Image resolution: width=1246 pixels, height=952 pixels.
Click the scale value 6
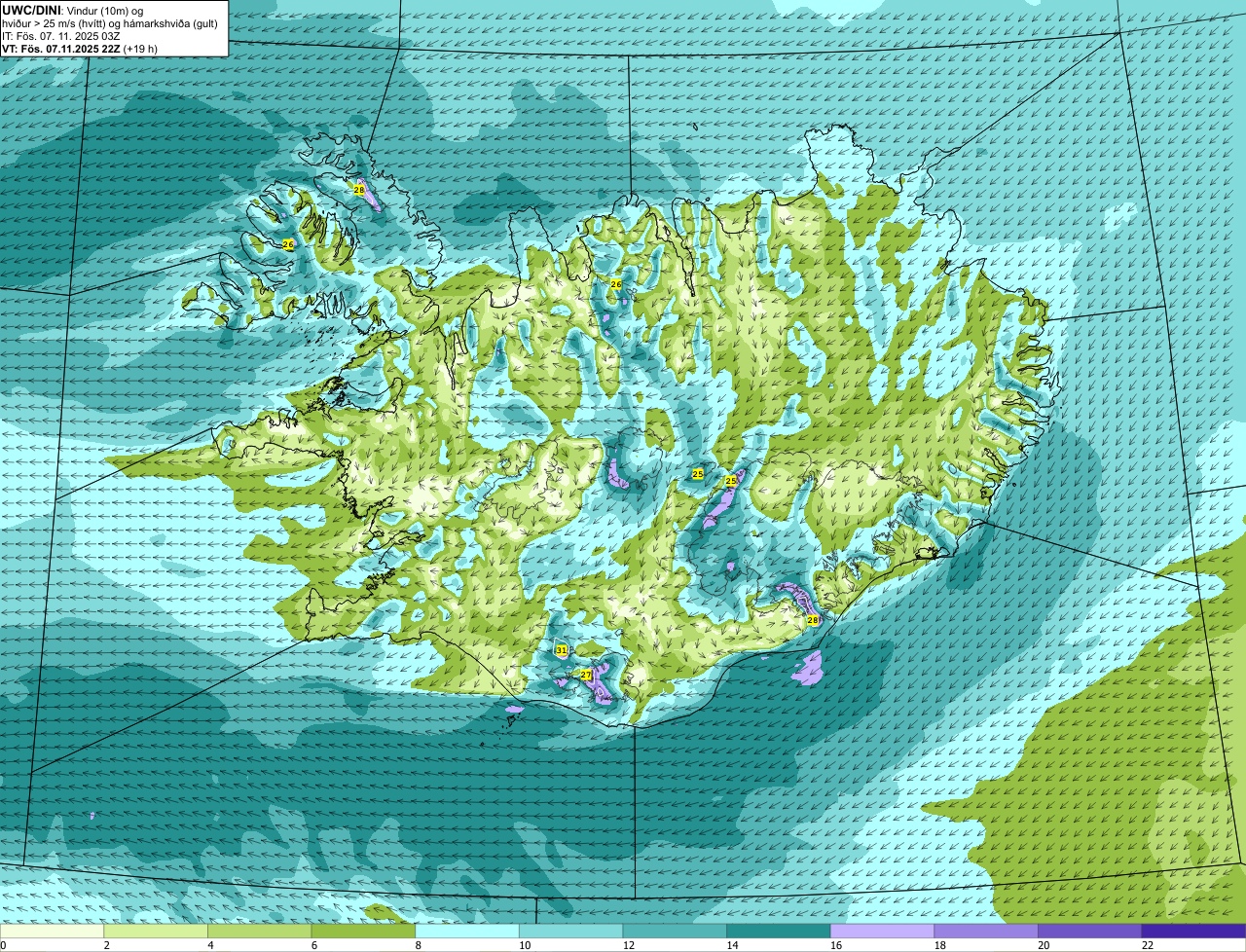[x=313, y=945]
